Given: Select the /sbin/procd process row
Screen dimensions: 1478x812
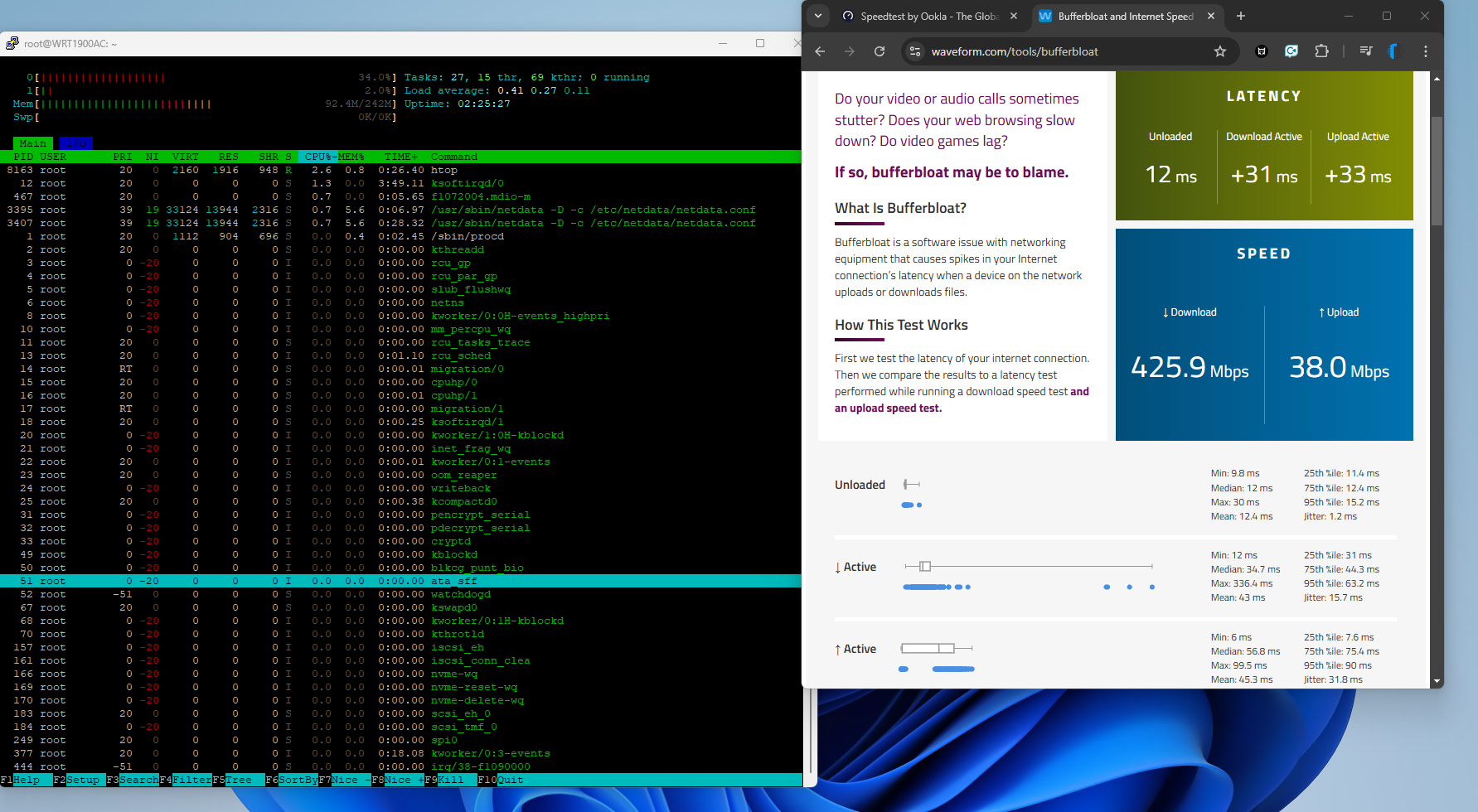Looking at the screenshot, I should pos(400,236).
